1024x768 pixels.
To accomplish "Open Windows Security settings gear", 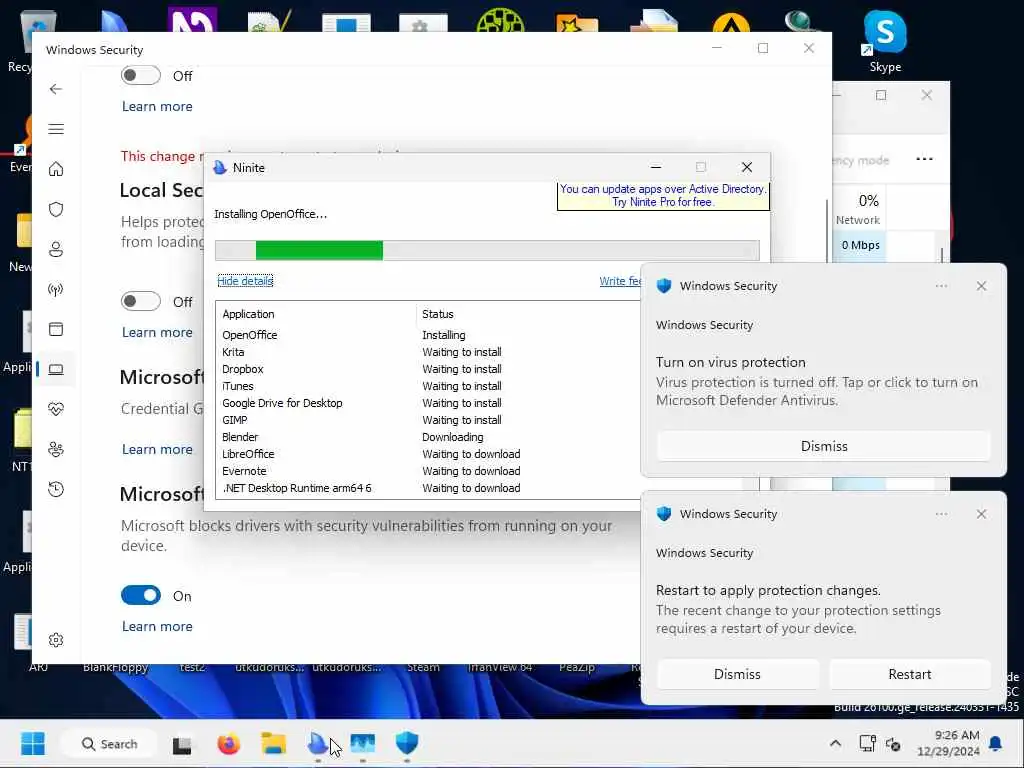I will (x=56, y=640).
